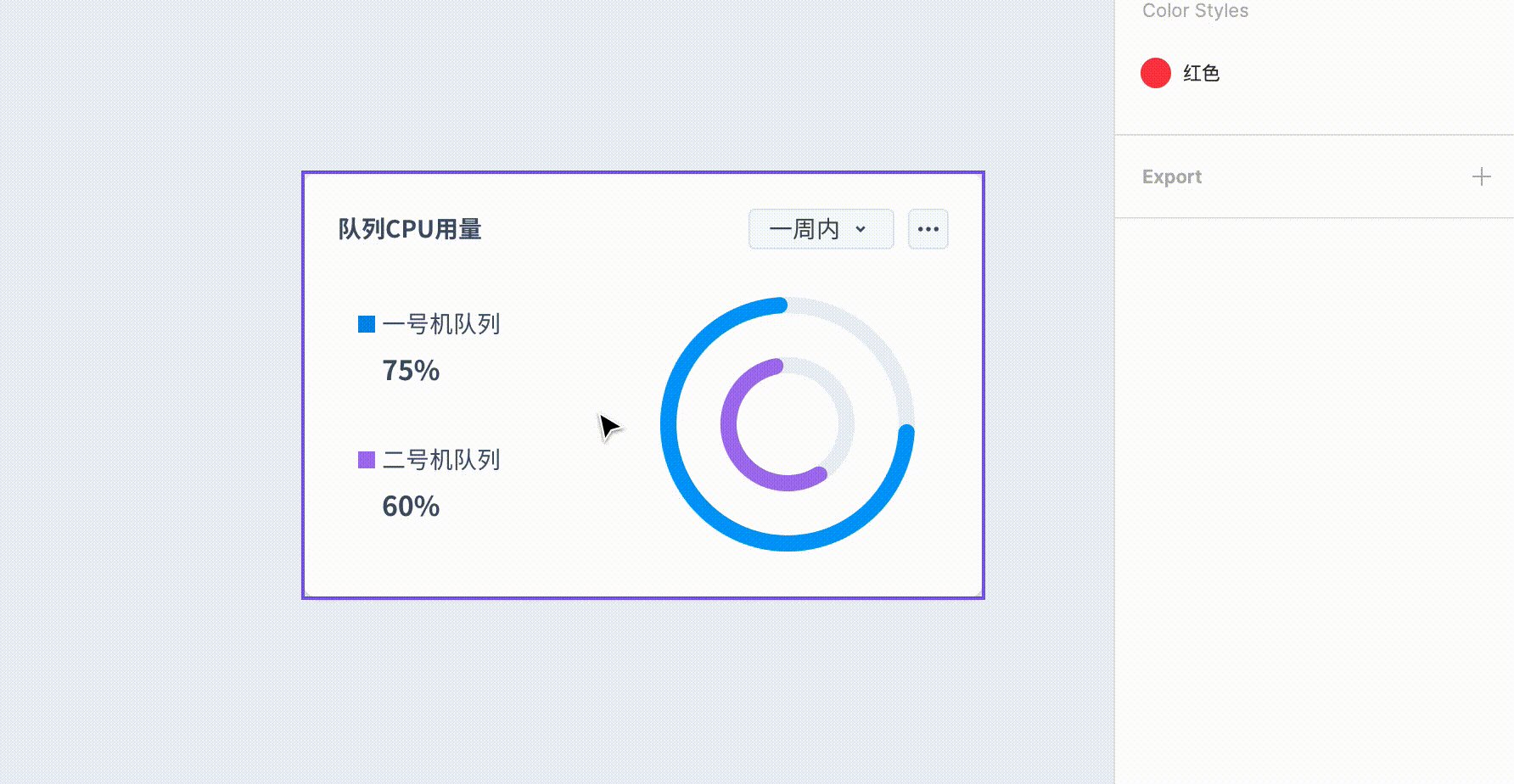
Task: Open the three-dots more options button
Action: (x=928, y=229)
